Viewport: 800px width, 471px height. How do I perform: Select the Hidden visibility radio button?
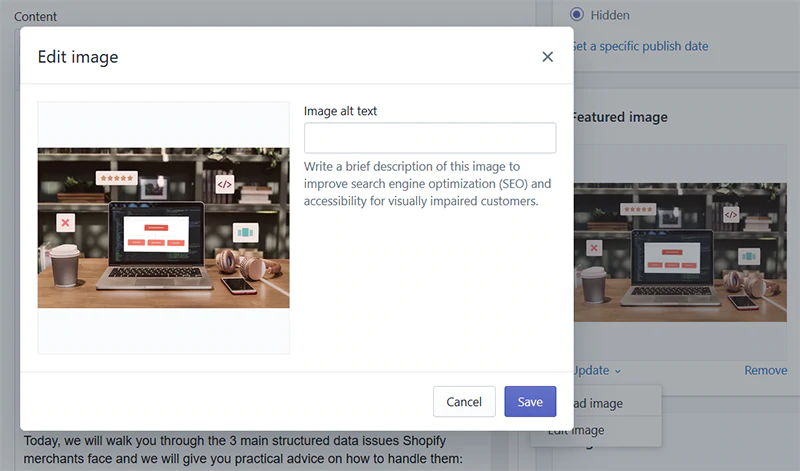pyautogui.click(x=577, y=14)
